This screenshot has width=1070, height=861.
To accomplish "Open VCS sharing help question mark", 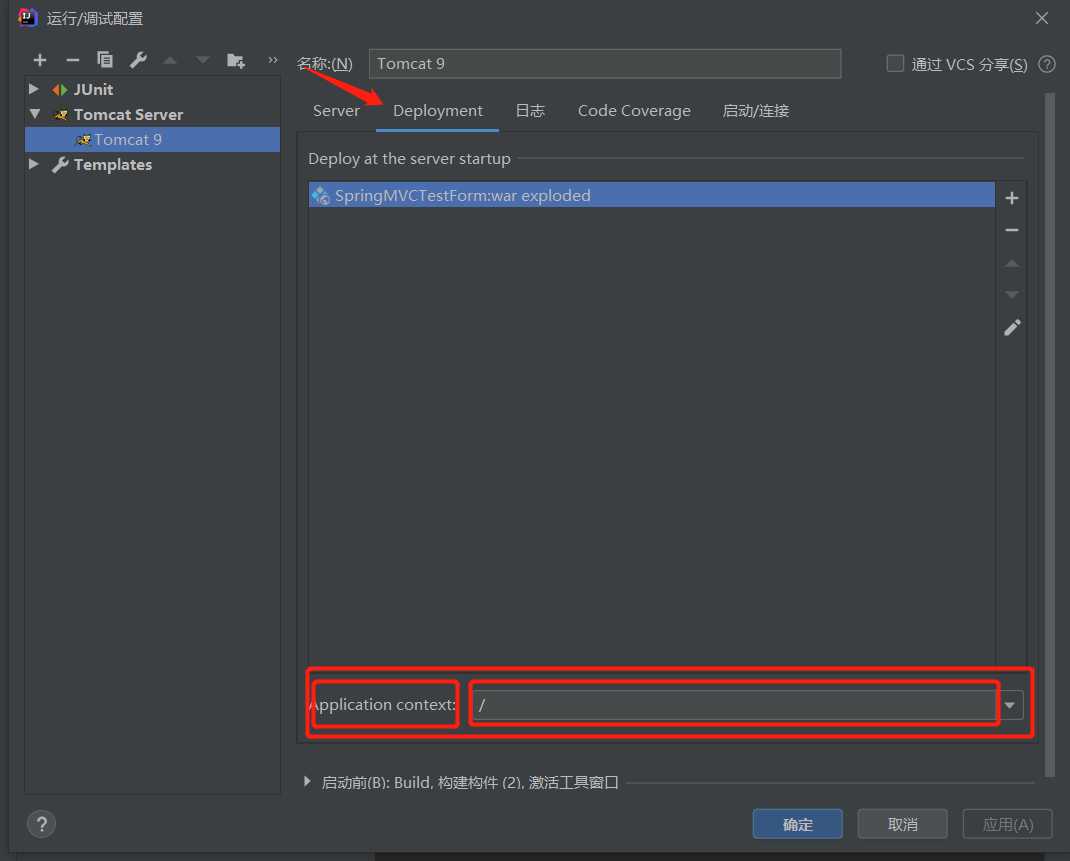I will click(x=1047, y=64).
